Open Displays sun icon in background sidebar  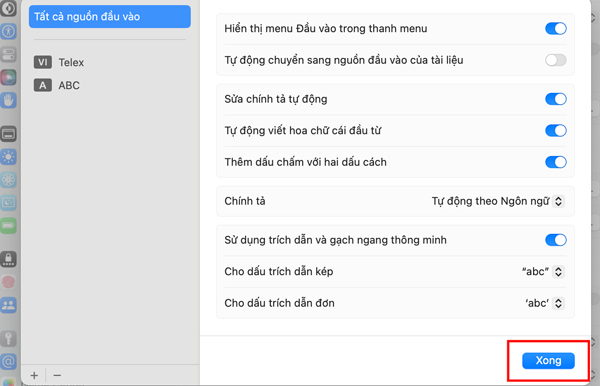pos(8,157)
